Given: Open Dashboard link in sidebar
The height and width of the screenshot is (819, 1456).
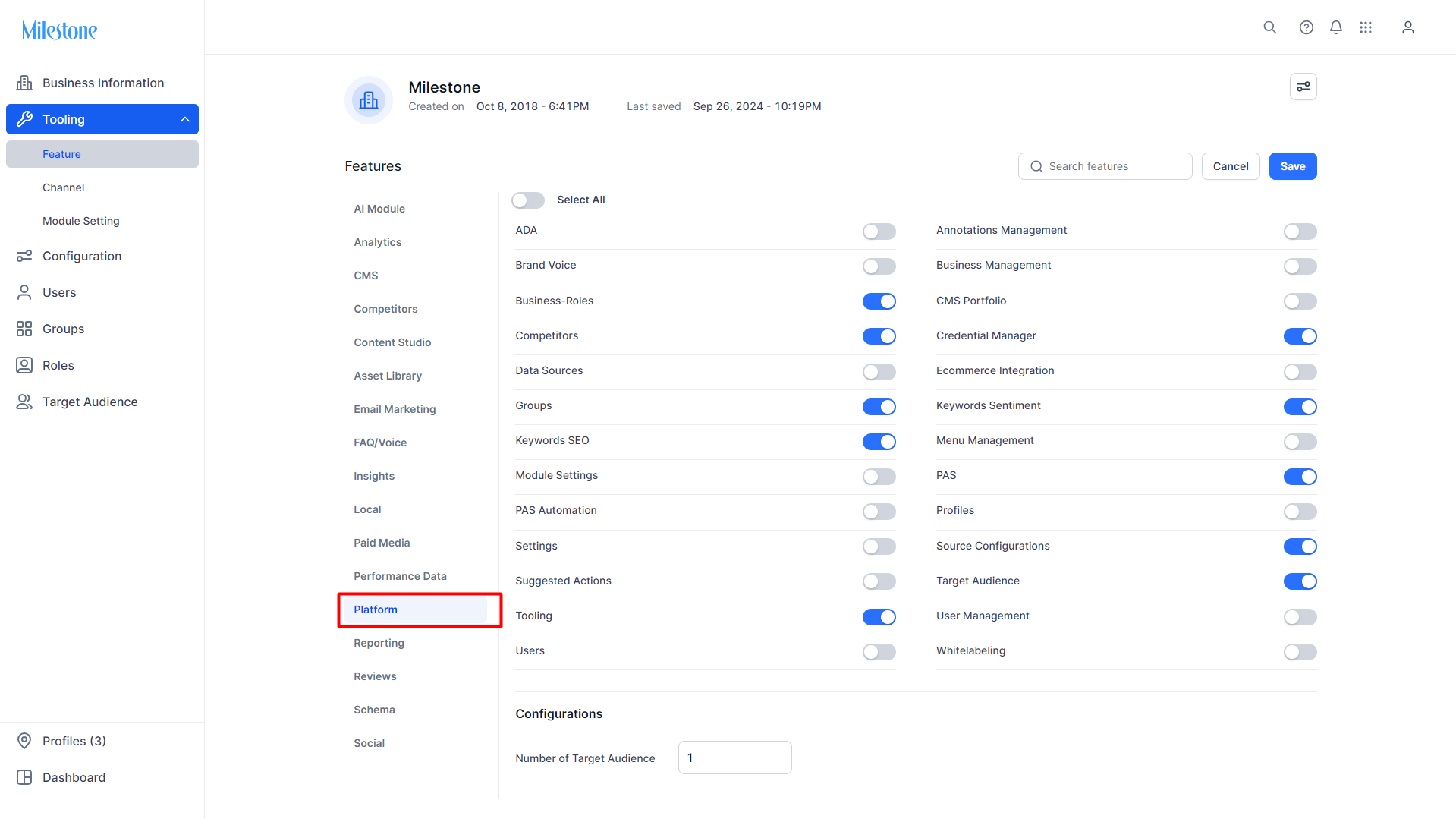Looking at the screenshot, I should [102, 777].
